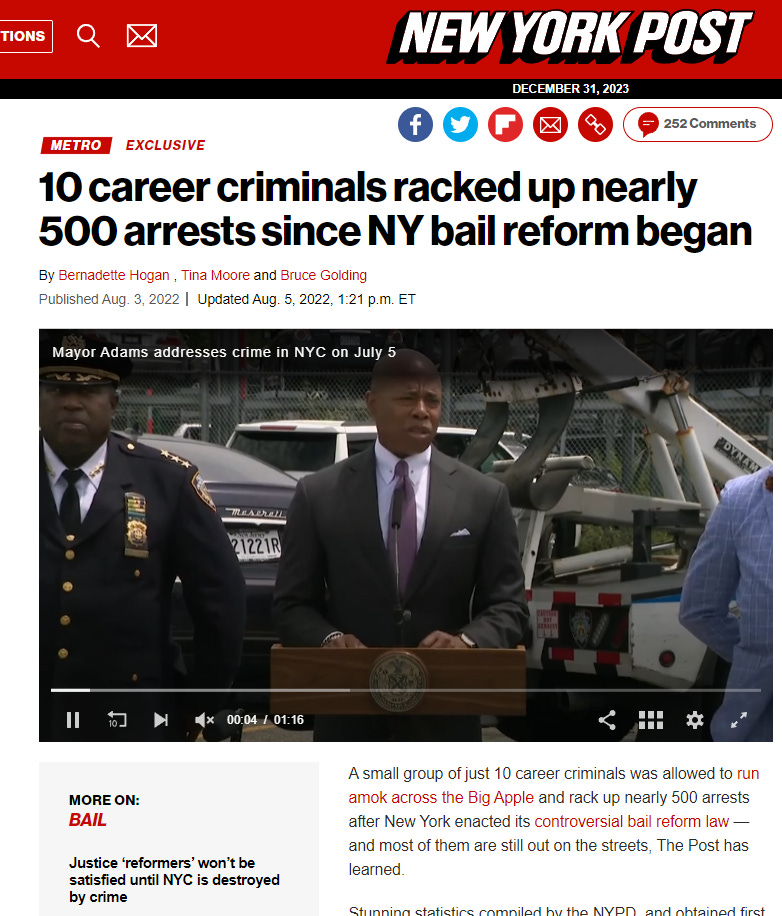
Task: Open the search magnifier icon
Action: [x=88, y=36]
